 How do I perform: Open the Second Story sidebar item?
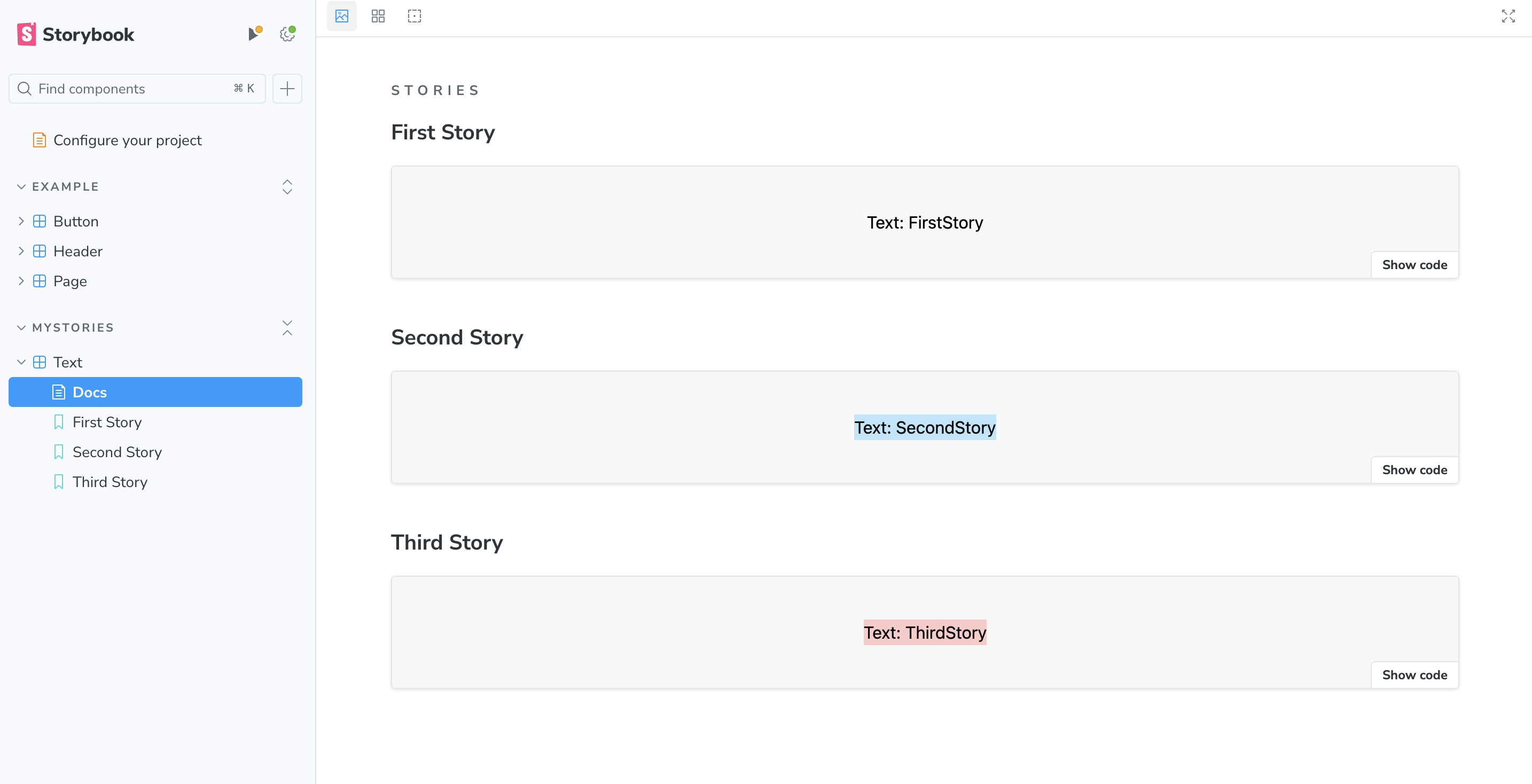(117, 452)
